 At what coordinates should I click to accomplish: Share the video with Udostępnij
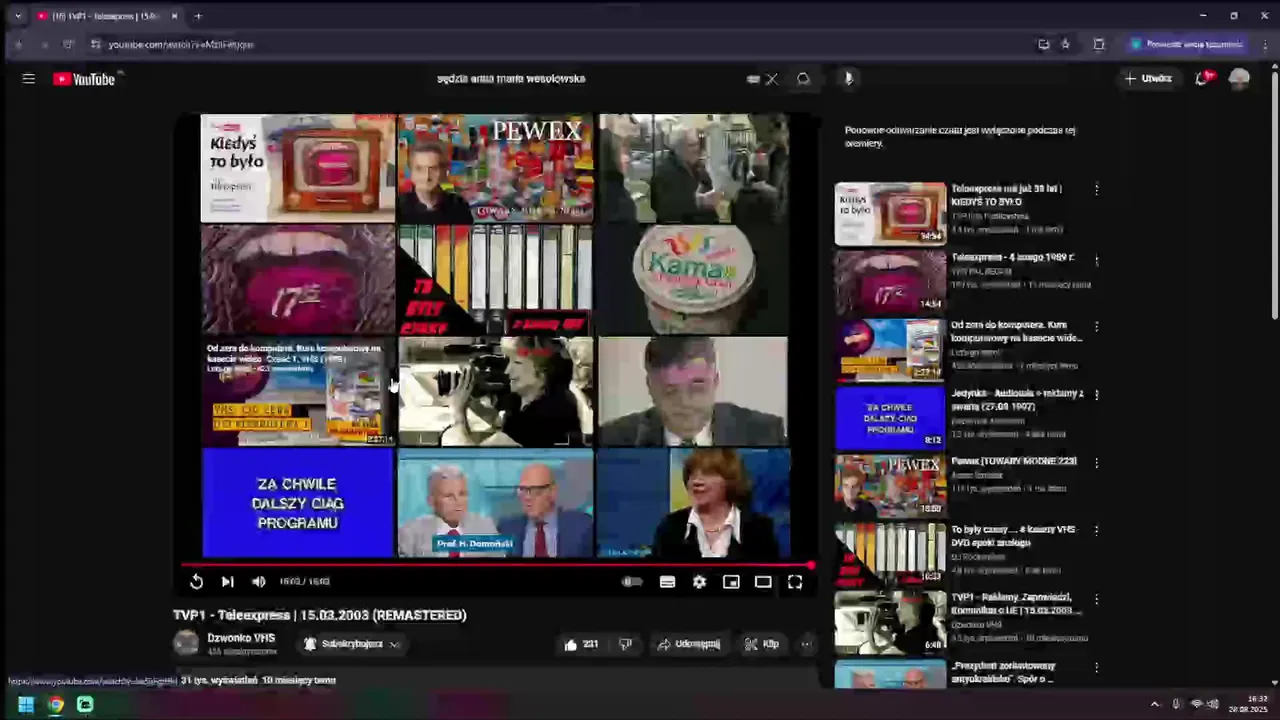pyautogui.click(x=688, y=644)
